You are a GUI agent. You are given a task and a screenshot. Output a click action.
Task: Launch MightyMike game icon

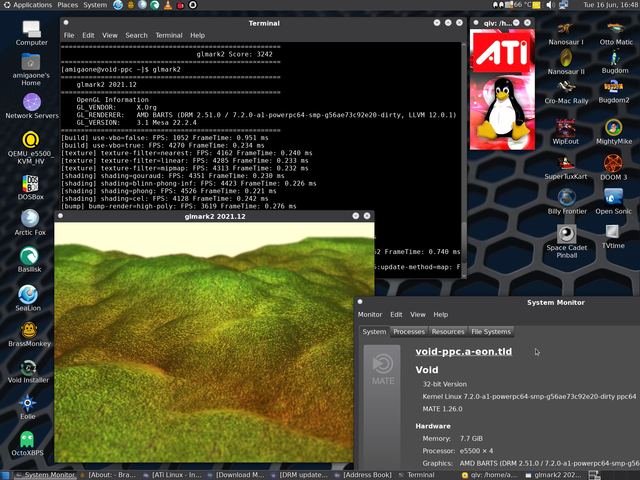point(614,132)
